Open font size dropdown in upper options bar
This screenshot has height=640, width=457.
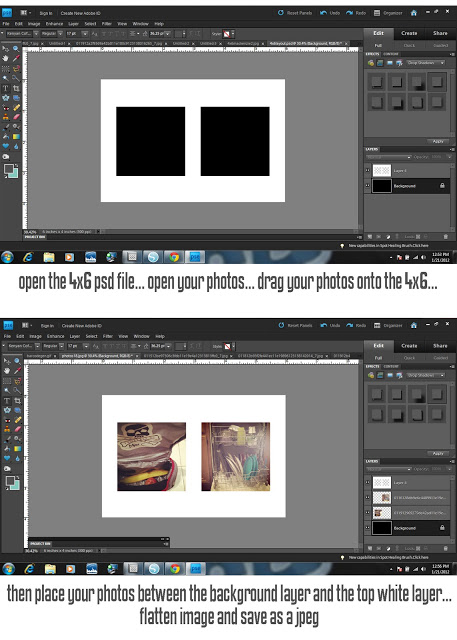[85, 33]
